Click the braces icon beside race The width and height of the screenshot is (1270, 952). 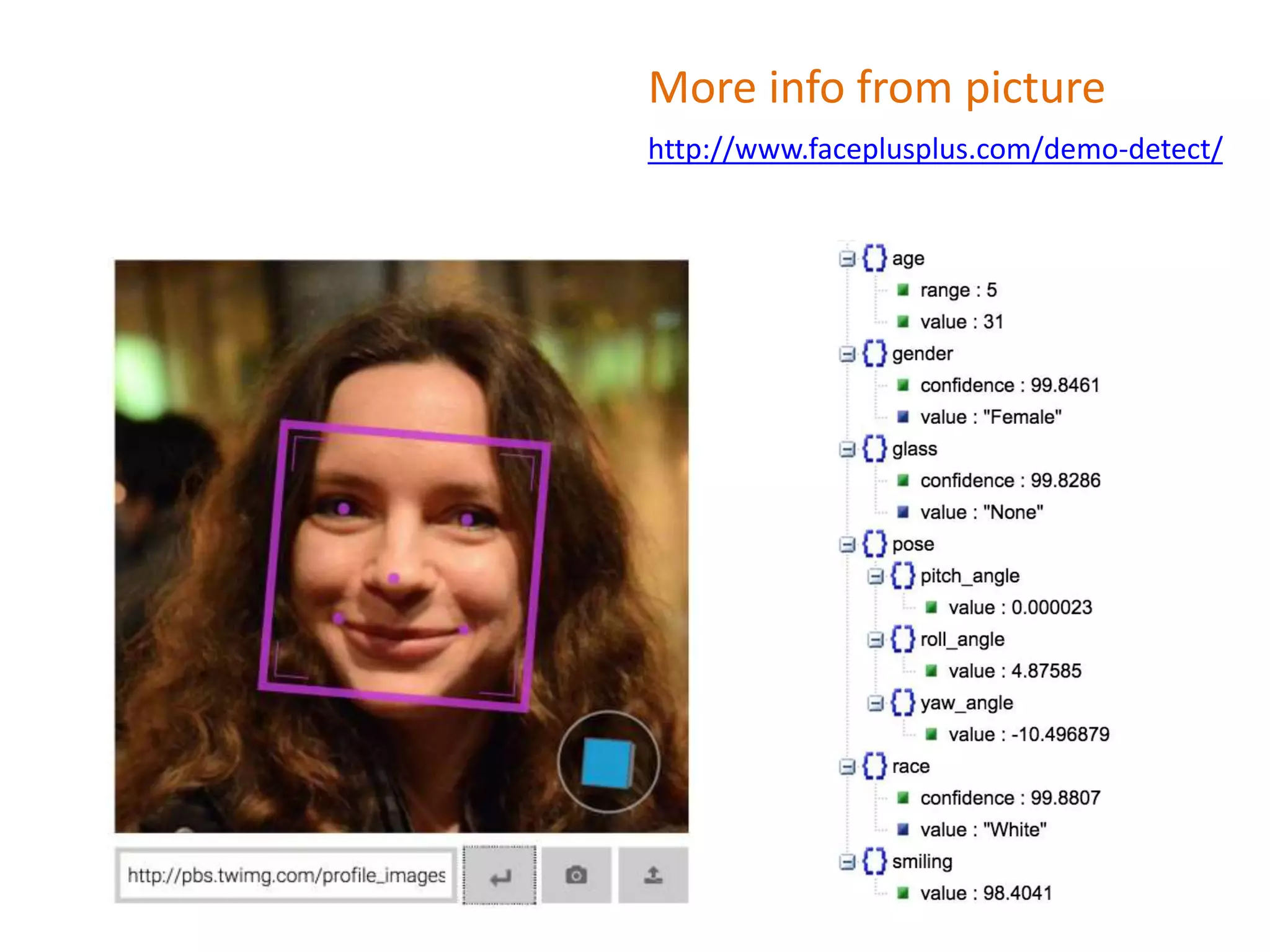pyautogui.click(x=874, y=766)
